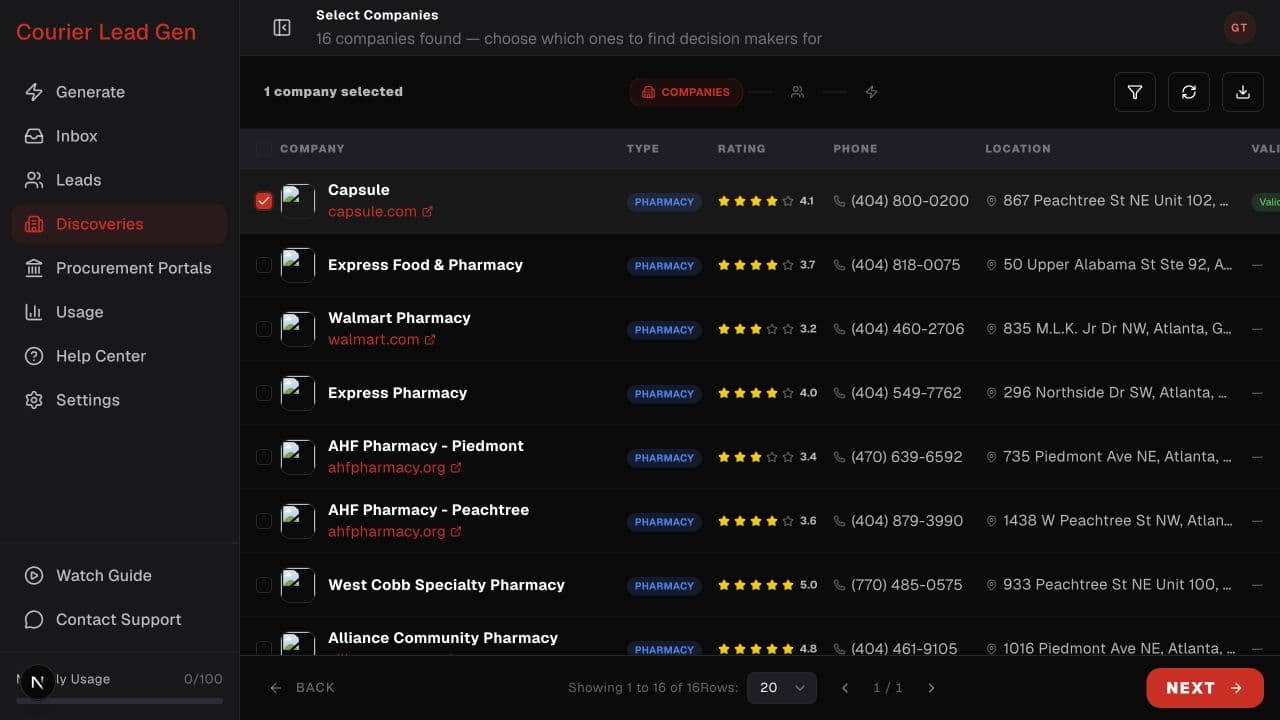Click the monthly usage progress bar

(120, 701)
